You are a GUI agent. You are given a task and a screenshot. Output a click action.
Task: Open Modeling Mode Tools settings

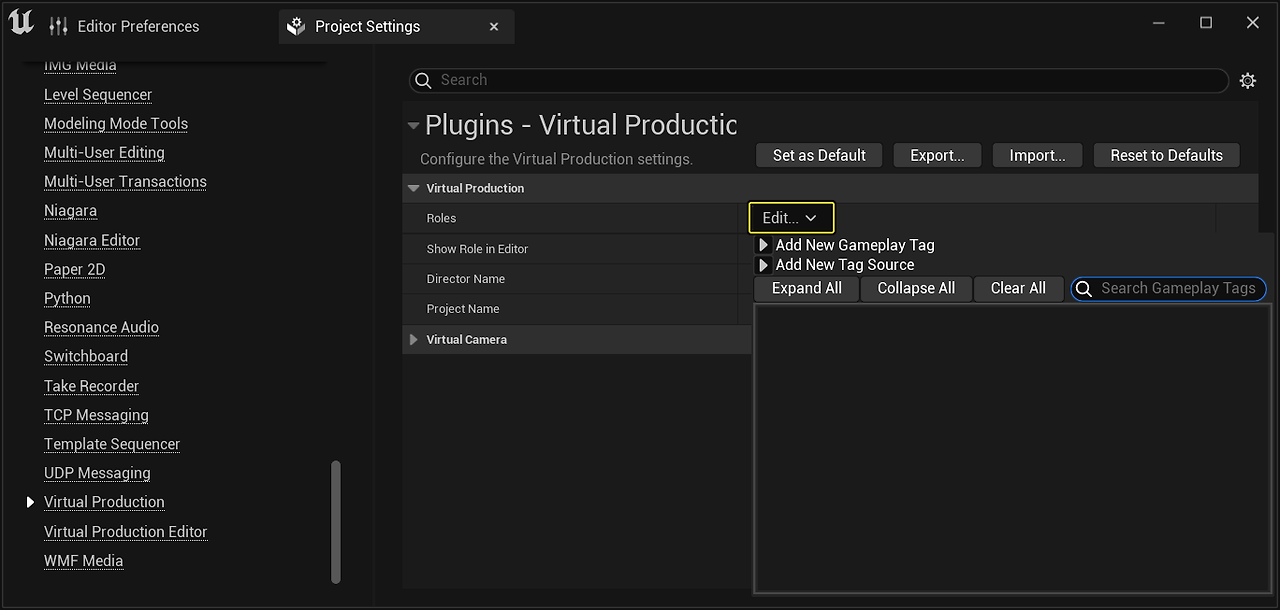[116, 124]
